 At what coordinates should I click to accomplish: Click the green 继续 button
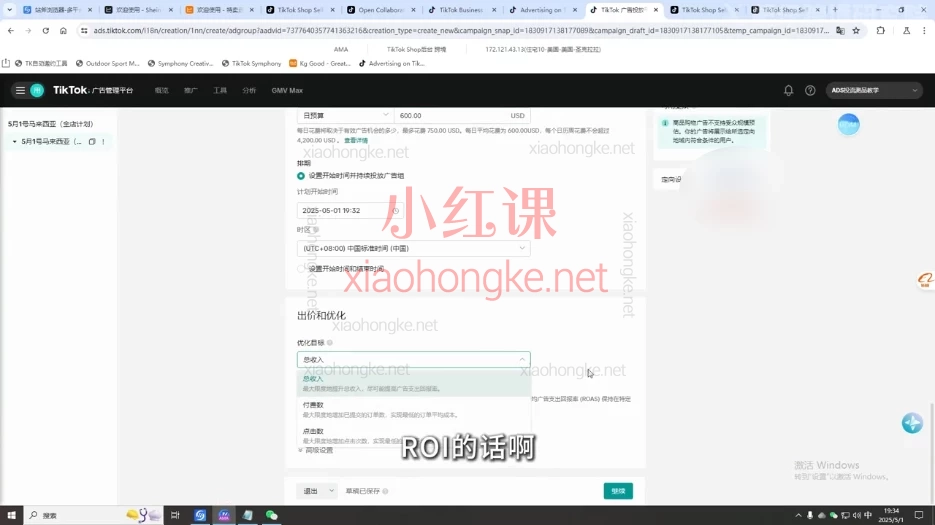point(618,491)
